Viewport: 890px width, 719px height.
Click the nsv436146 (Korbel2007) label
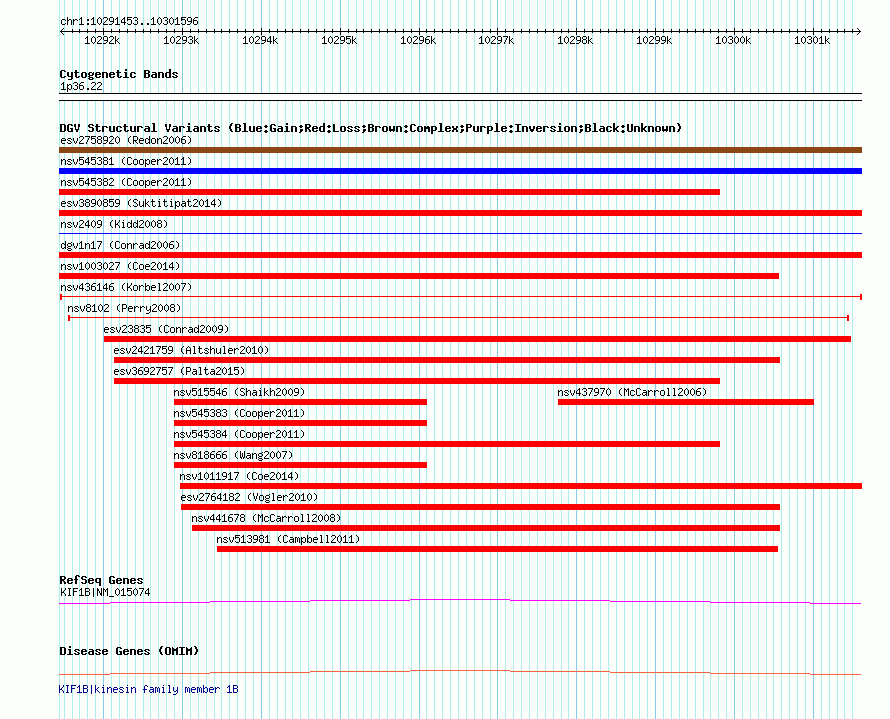126,287
